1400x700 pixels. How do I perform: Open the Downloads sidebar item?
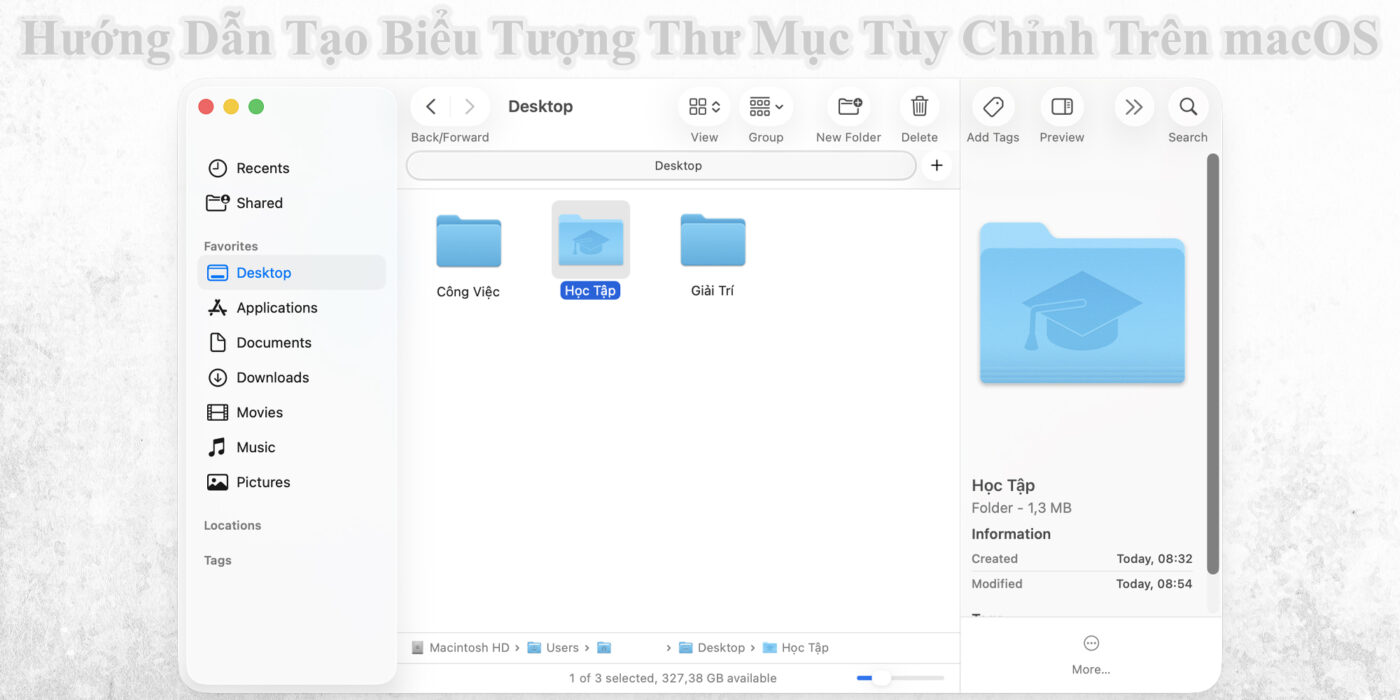click(x=271, y=377)
